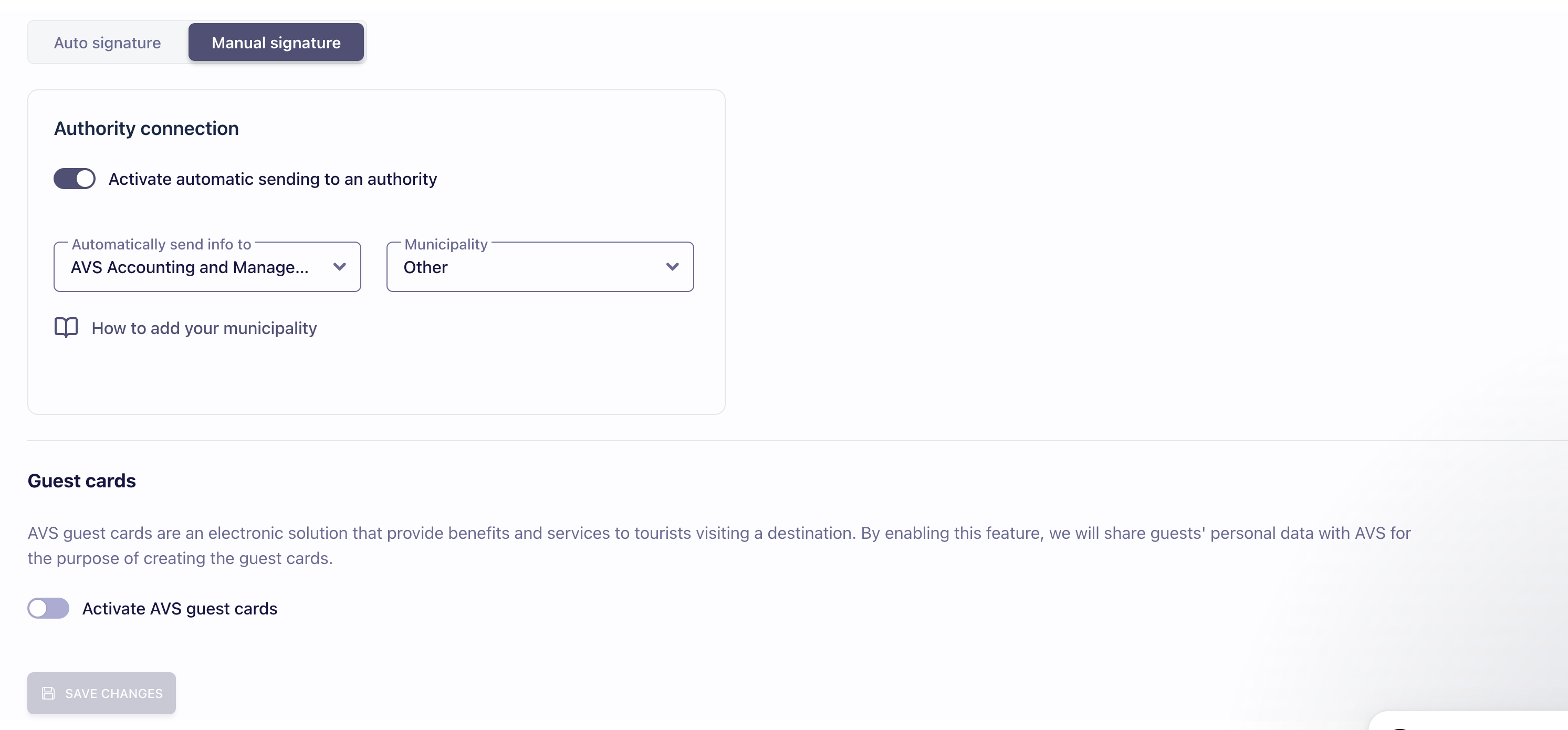
Task: Click the 'Automatically send info to' field label
Action: click(161, 244)
